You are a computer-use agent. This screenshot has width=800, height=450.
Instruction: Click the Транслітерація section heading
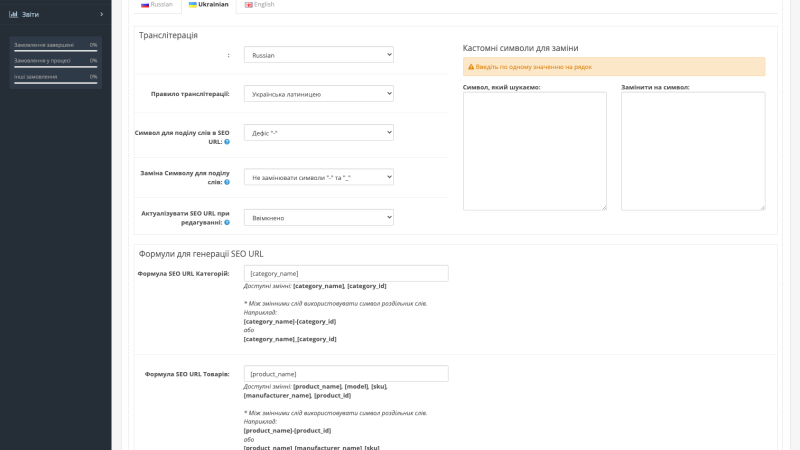(168, 35)
